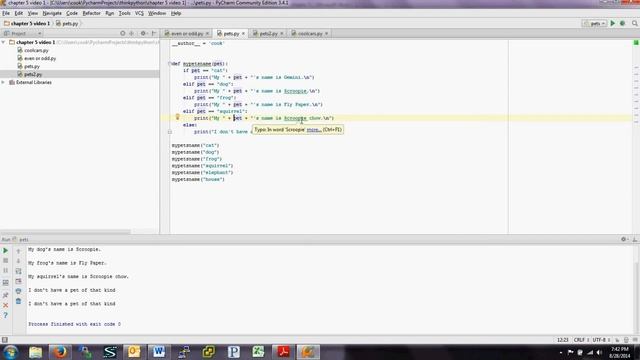Open Project panel settings gear
Screen dimensions: 640x360
[x=143, y=33]
